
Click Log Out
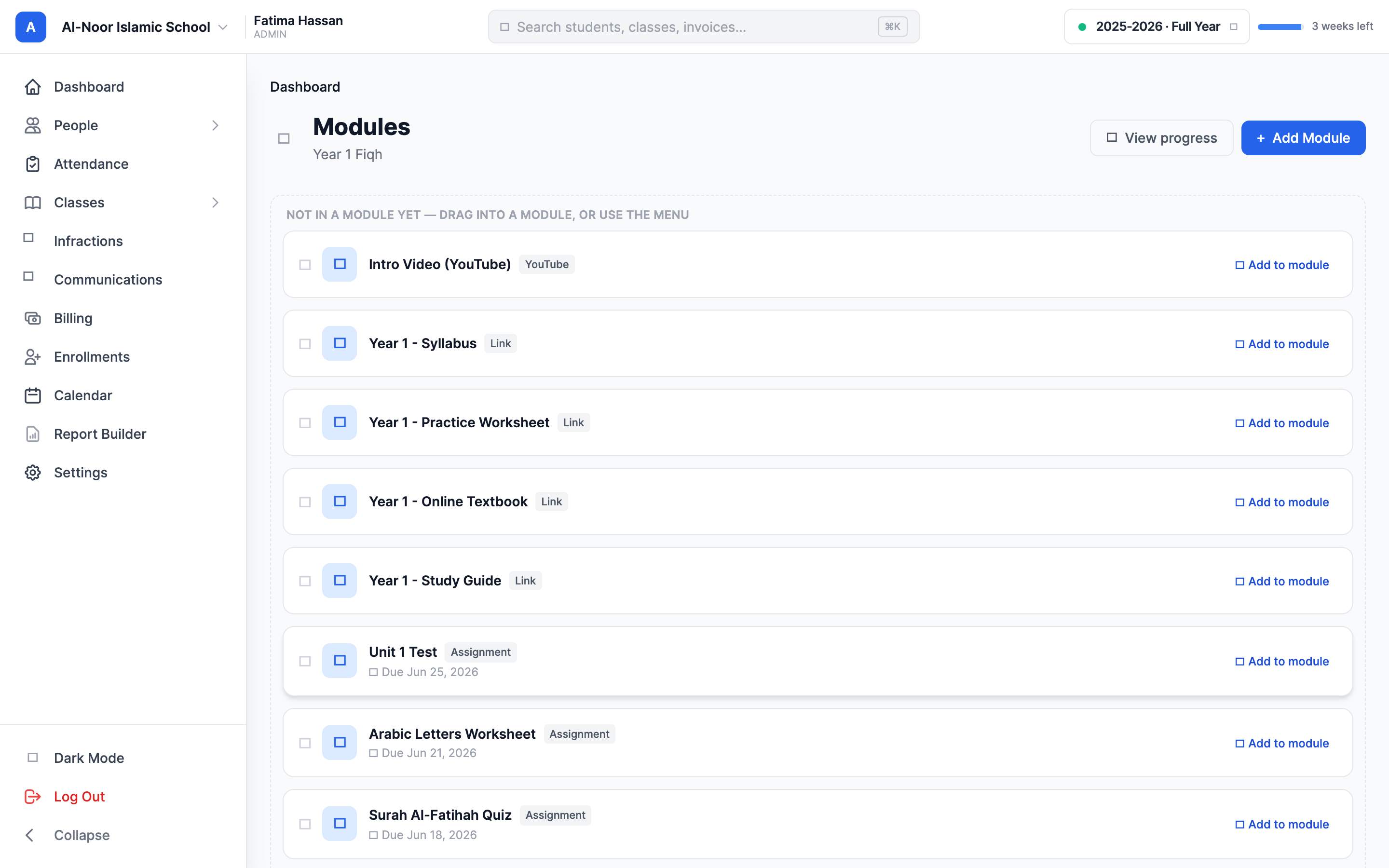123,796
